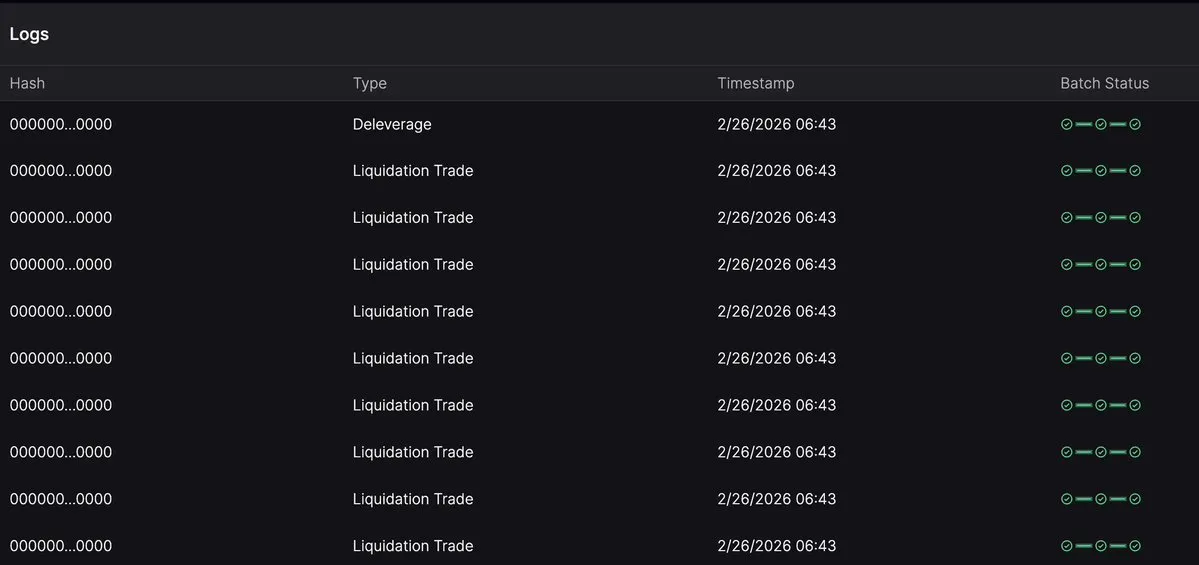The height and width of the screenshot is (565, 1199).
Task: Click the Logs panel title
Action: 29,34
